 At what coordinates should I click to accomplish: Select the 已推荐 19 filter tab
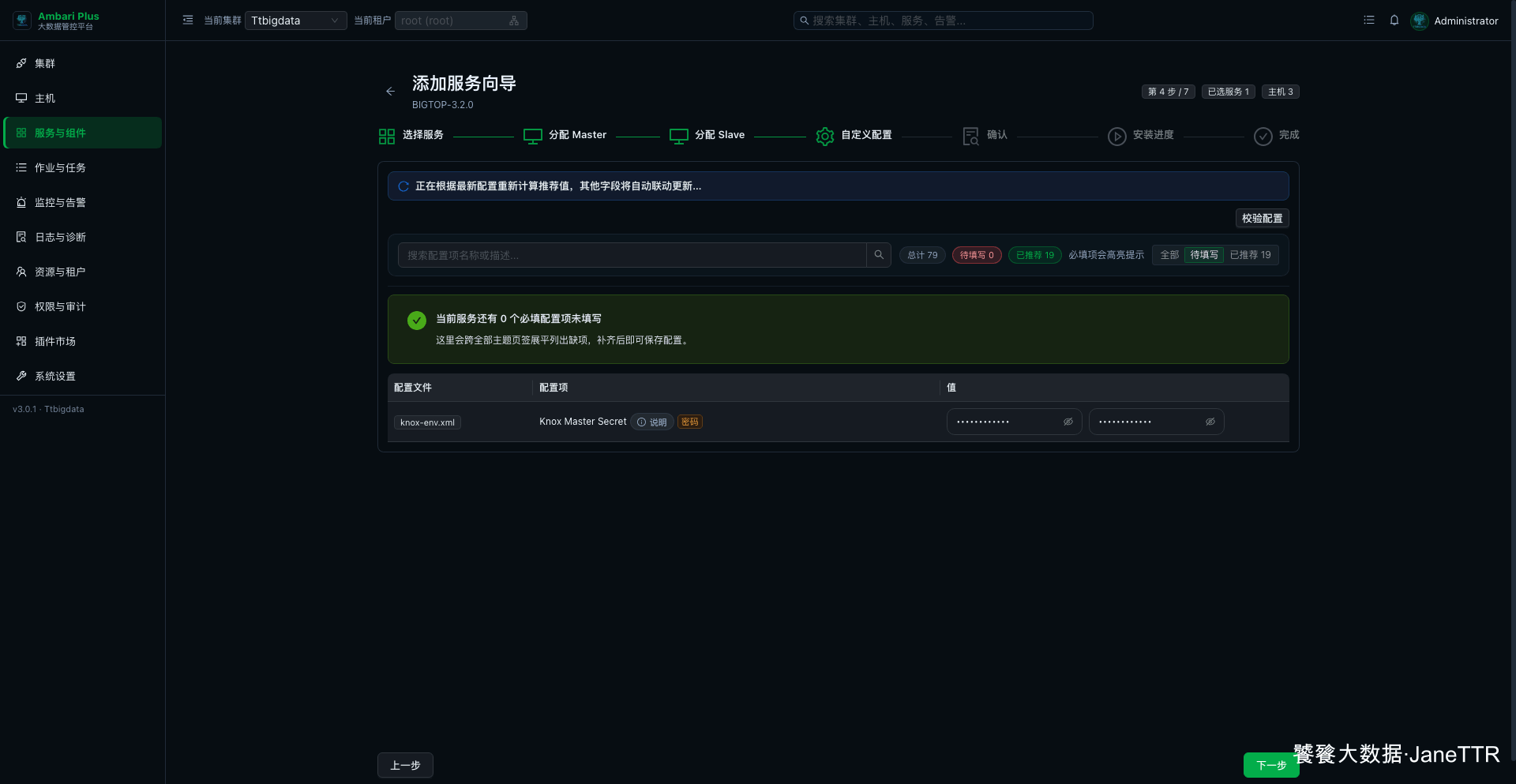(1250, 255)
